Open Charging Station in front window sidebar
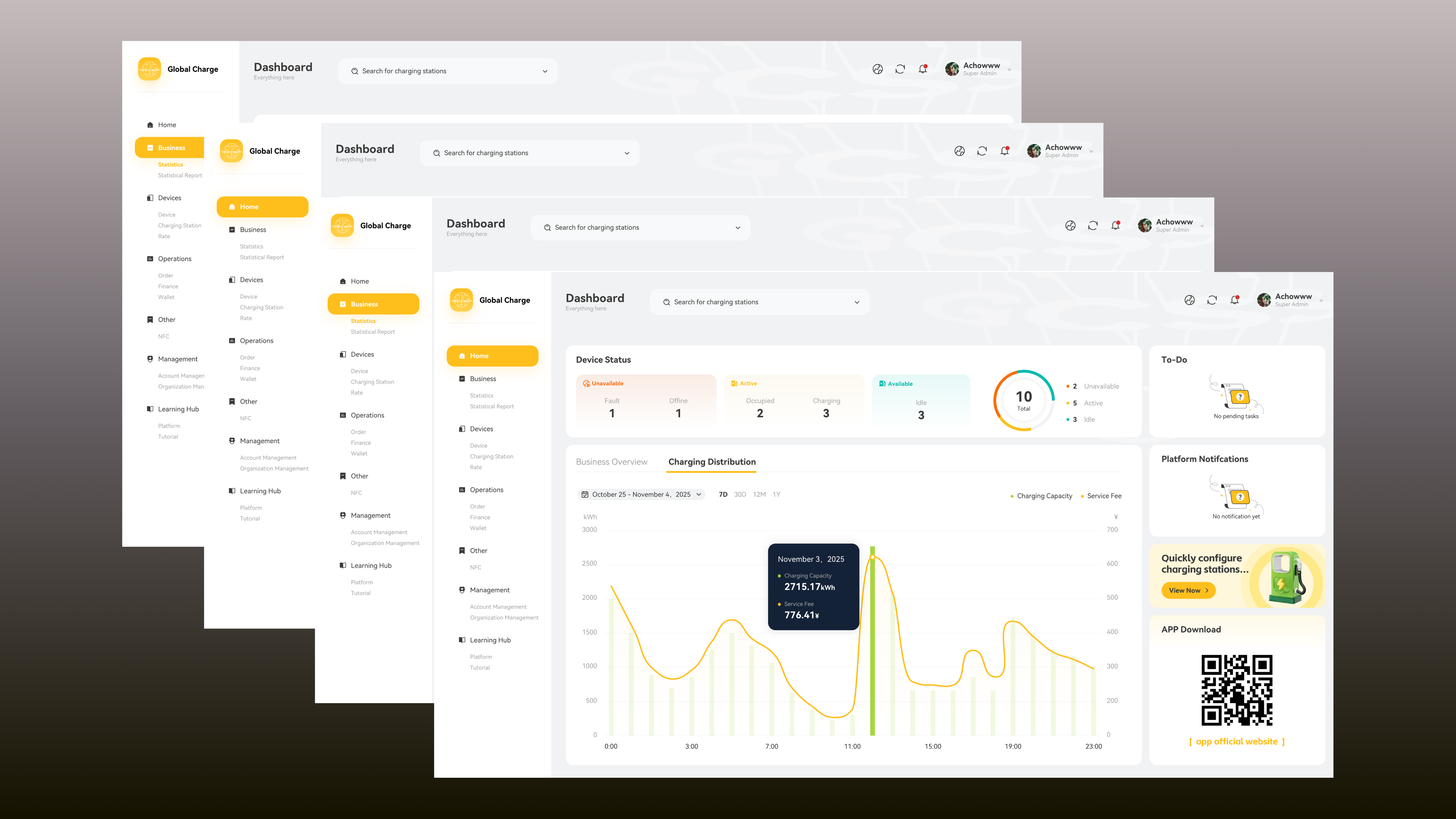The height and width of the screenshot is (819, 1456). coord(491,457)
